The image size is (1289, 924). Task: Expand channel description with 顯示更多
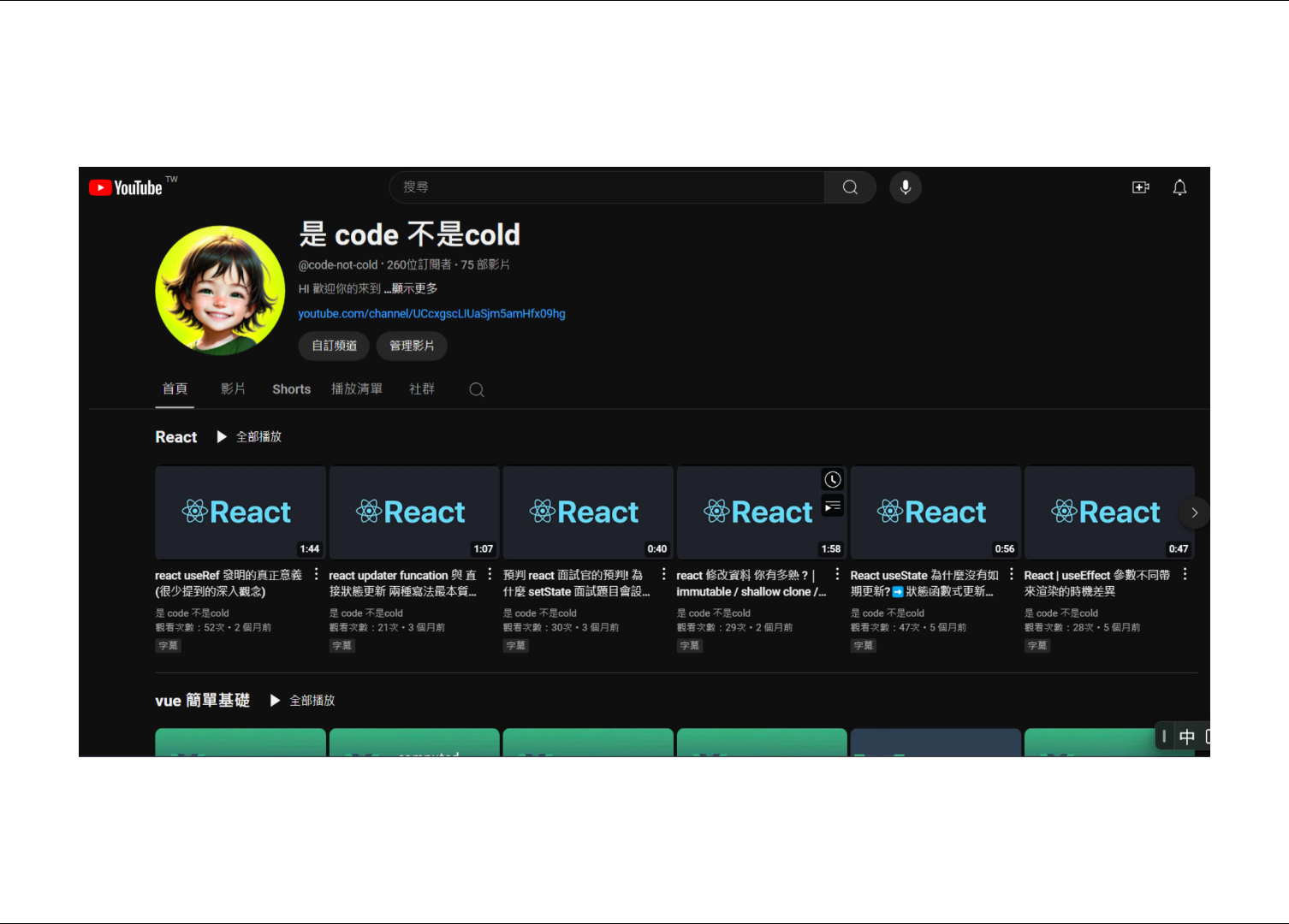[x=414, y=289]
